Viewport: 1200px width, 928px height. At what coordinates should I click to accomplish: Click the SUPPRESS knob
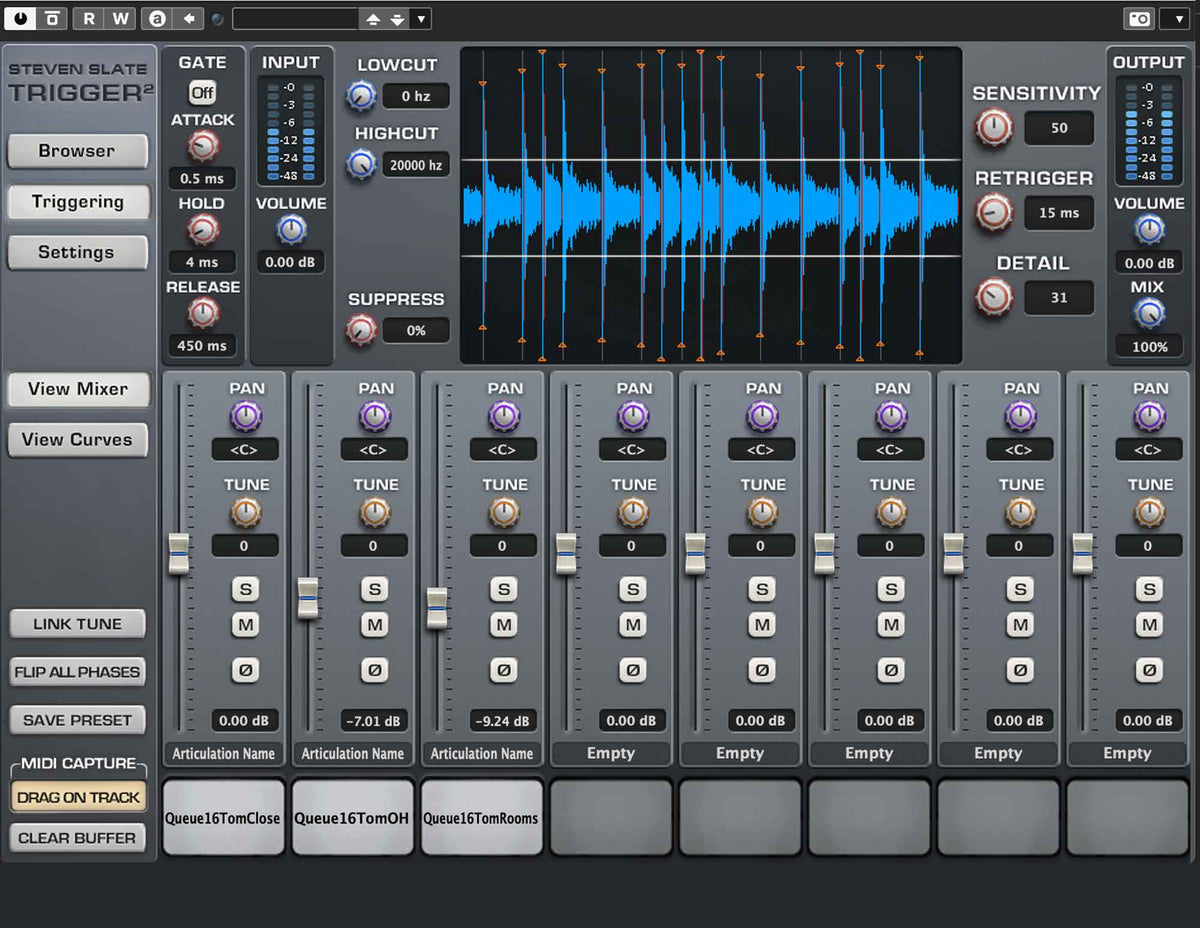[361, 329]
